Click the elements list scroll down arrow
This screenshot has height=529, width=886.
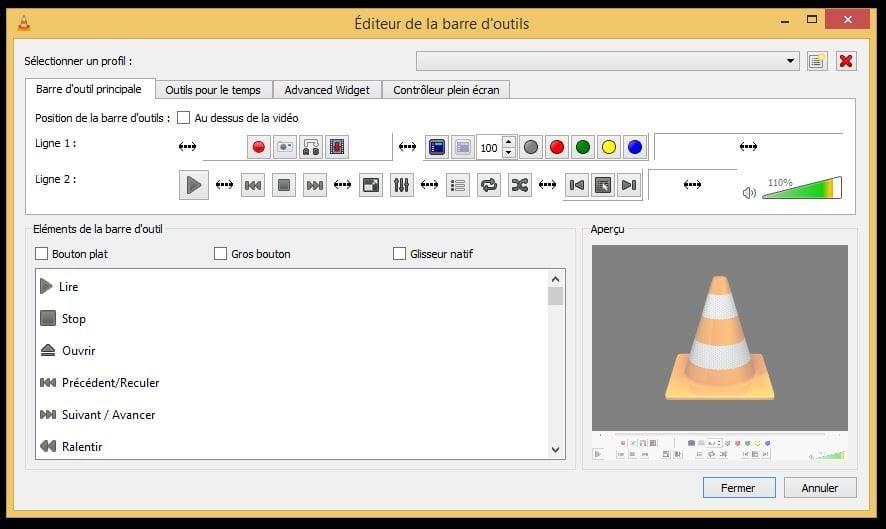[555, 450]
